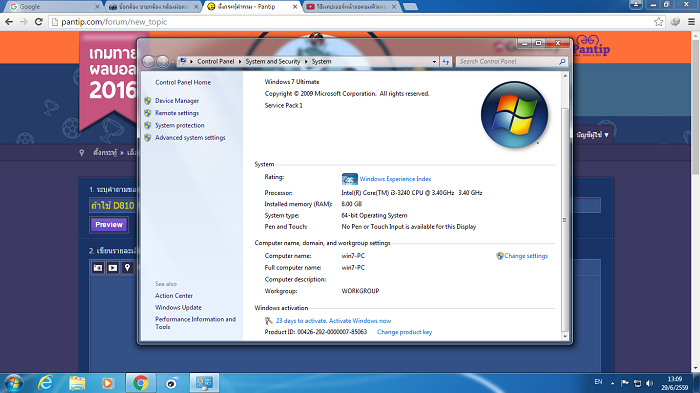Open the Chrome hamburger menu
The image size is (700, 393).
point(691,21)
